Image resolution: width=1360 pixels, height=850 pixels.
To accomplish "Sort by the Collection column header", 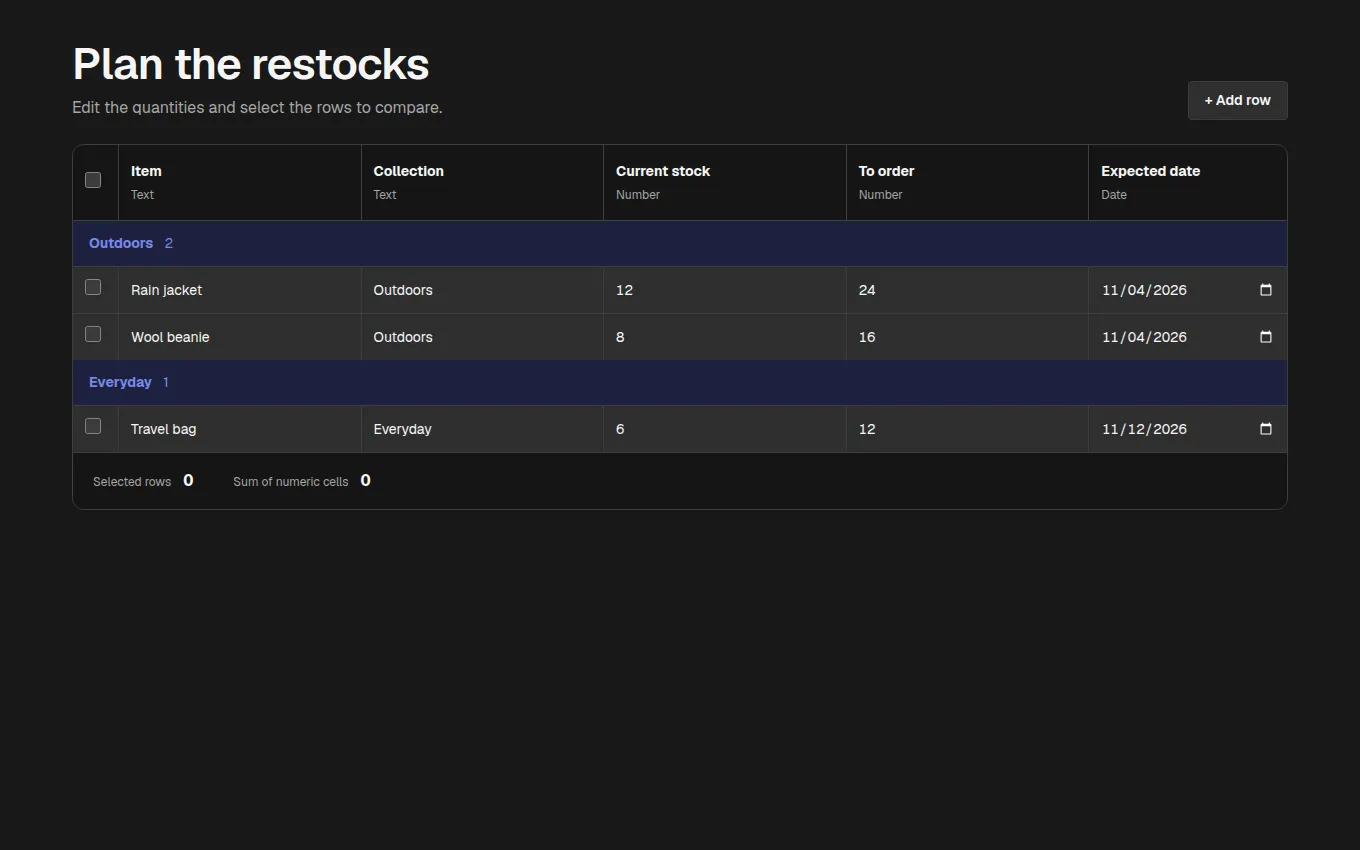I will coord(482,182).
